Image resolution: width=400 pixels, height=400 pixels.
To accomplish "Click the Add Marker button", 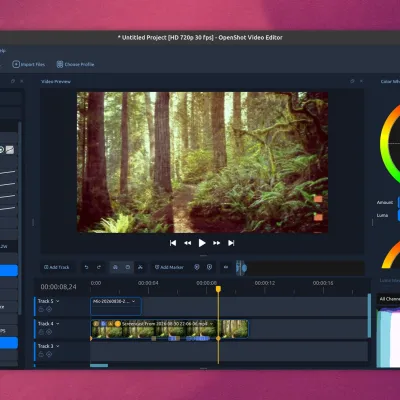I will coord(169,267).
